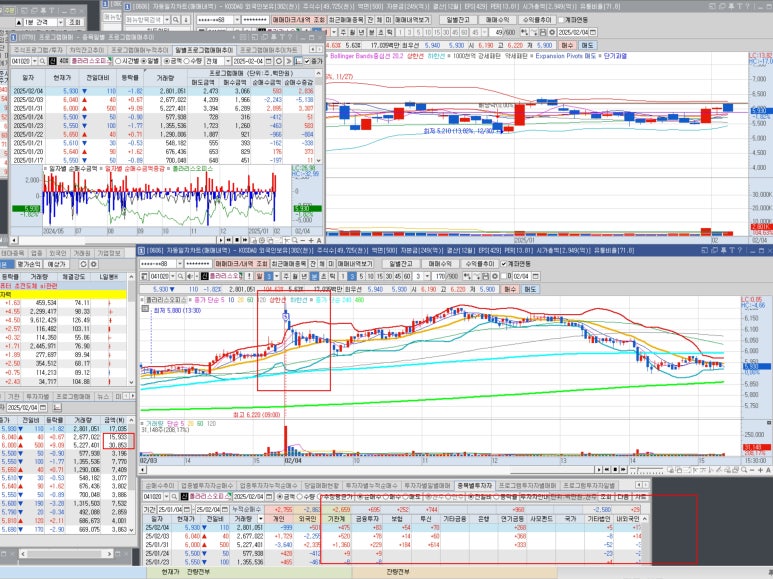Image resolution: width=773 pixels, height=579 pixels.
Task: Click the settings gear icon in upper chart toolbar
Action: [552, 32]
